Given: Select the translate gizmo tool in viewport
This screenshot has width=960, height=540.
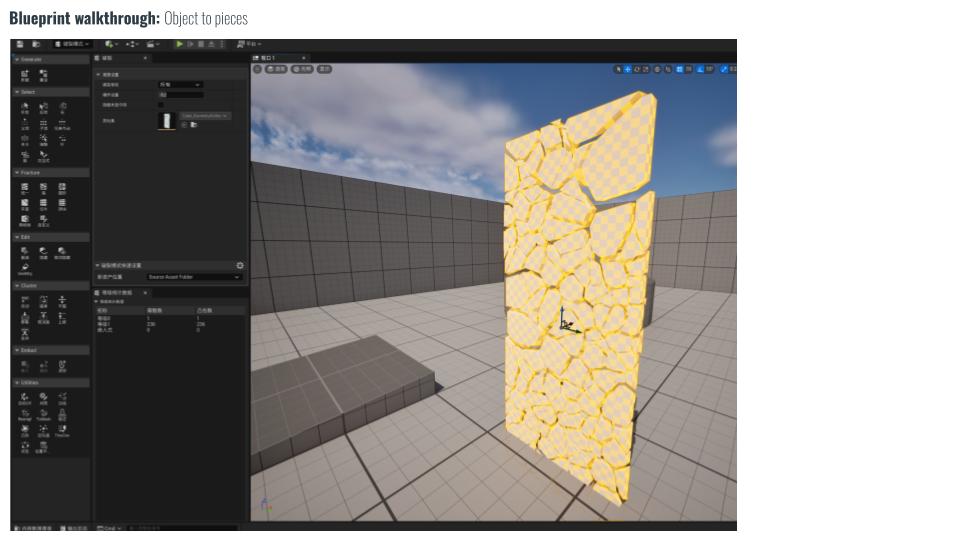Looking at the screenshot, I should [628, 69].
